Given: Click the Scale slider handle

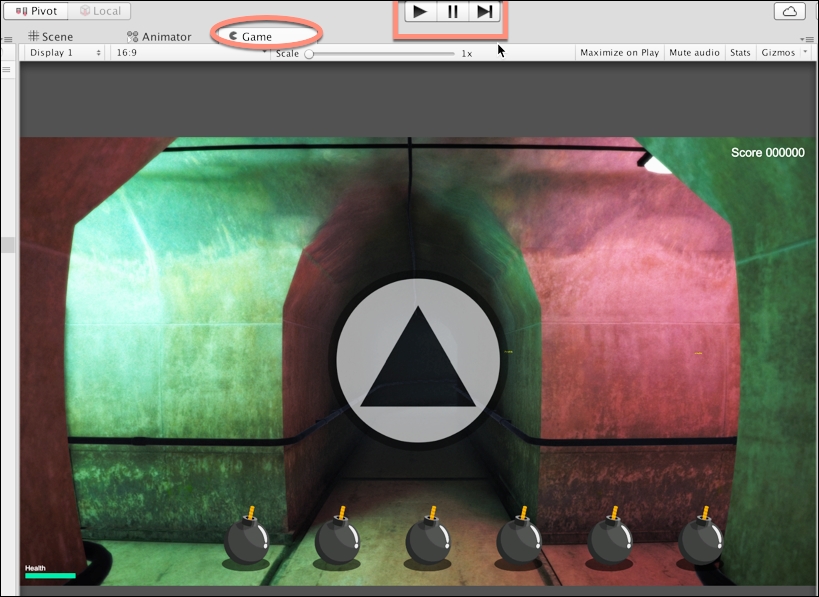Looking at the screenshot, I should click(309, 54).
